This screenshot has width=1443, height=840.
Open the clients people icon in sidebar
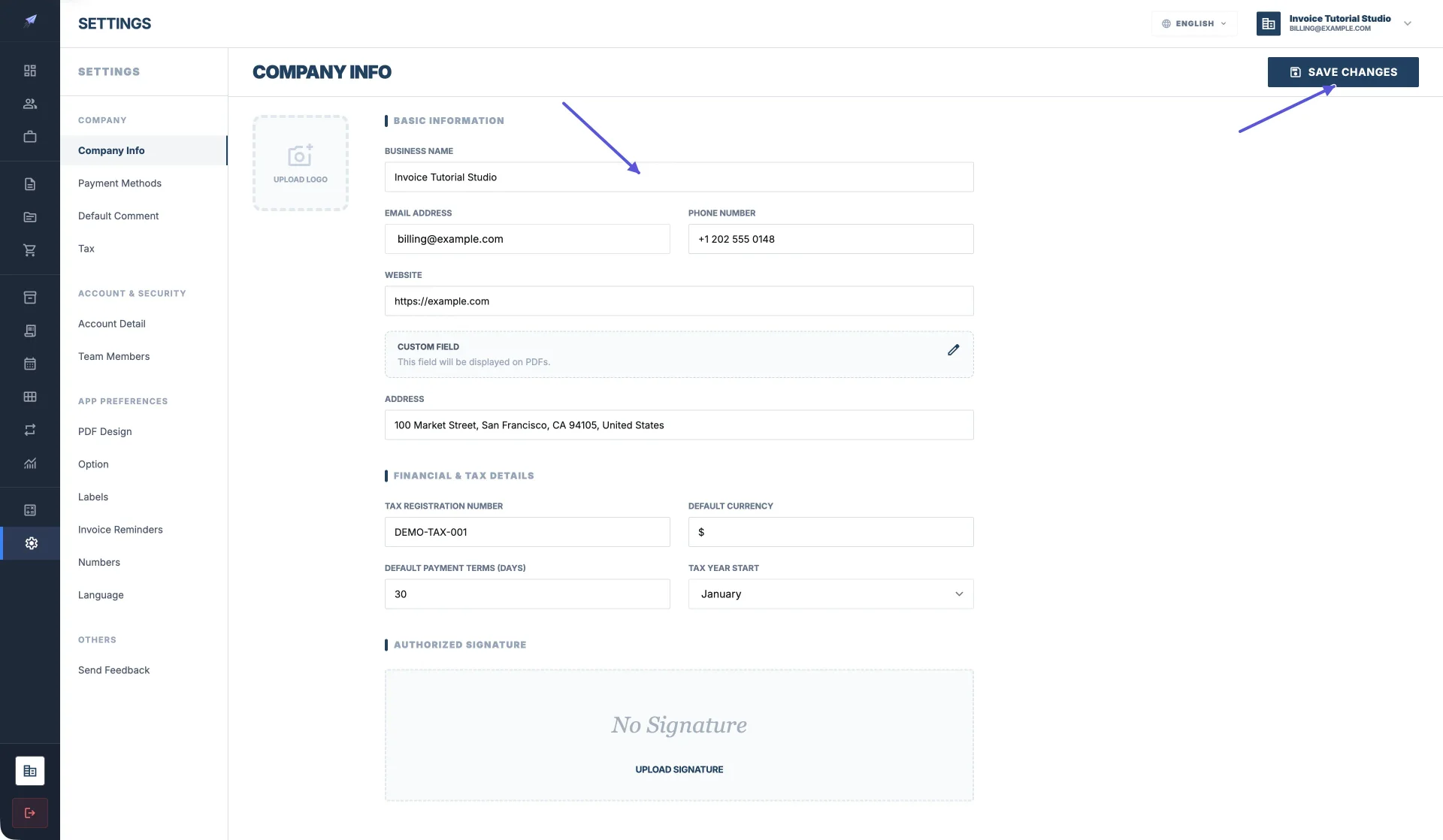coord(30,104)
